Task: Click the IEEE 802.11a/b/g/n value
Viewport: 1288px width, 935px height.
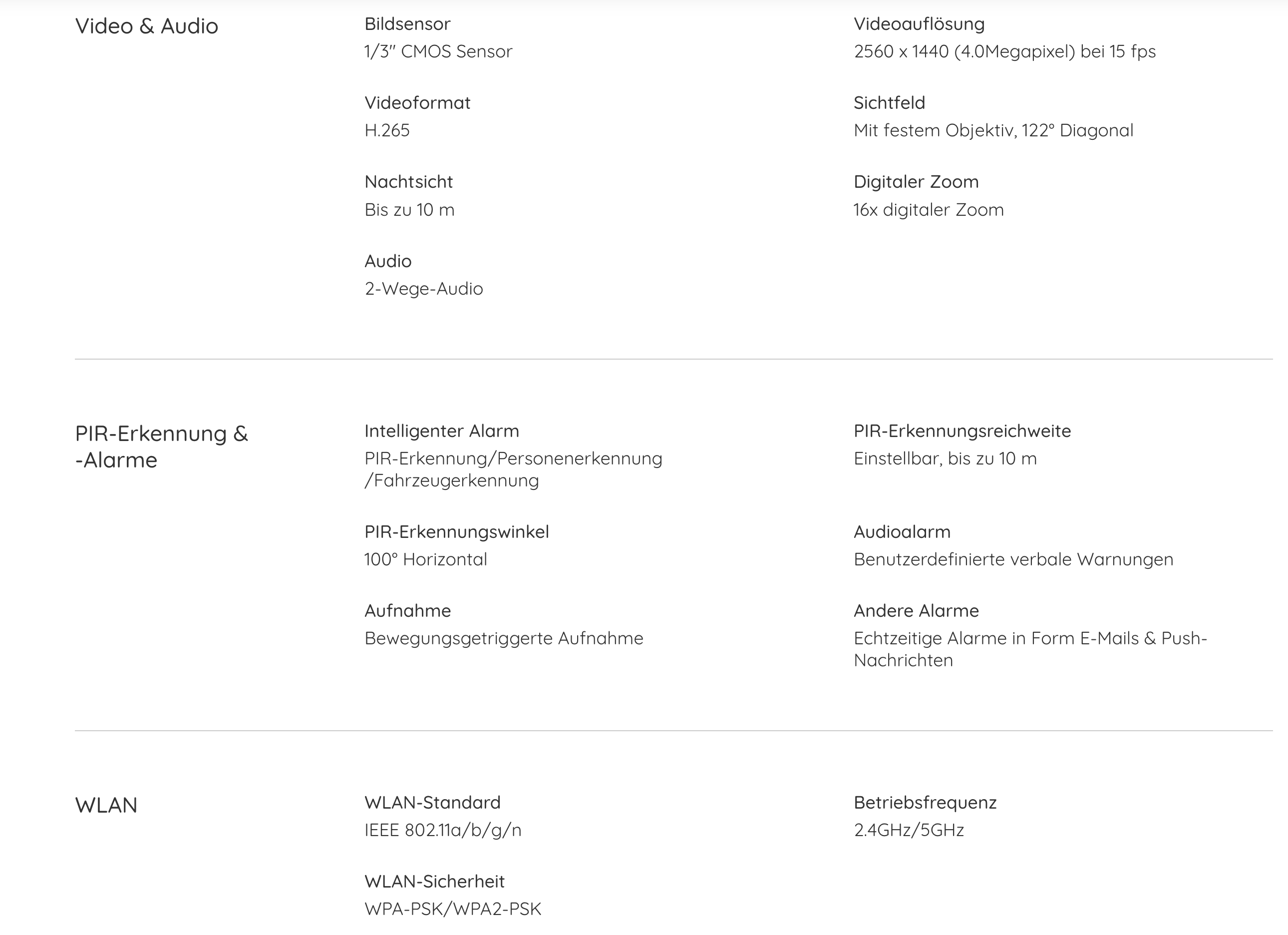Action: click(442, 831)
